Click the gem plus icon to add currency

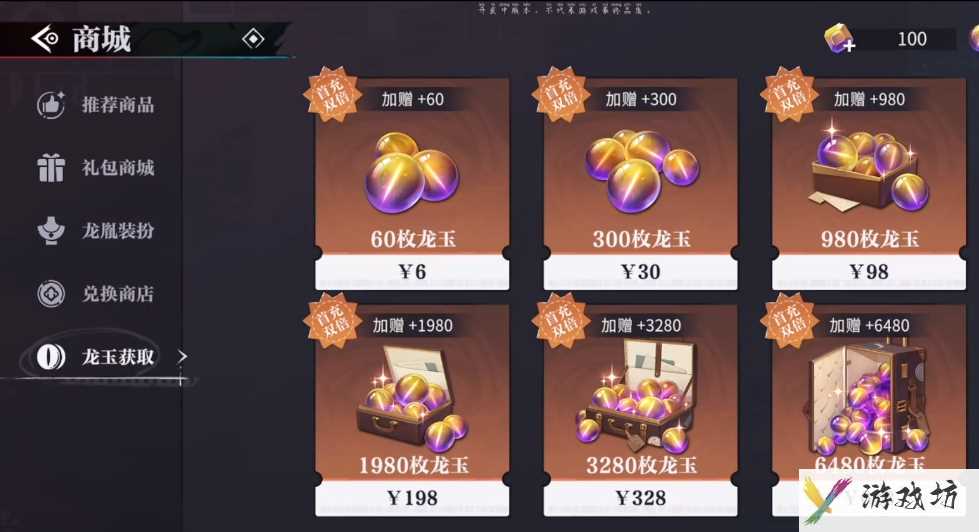coord(839,39)
